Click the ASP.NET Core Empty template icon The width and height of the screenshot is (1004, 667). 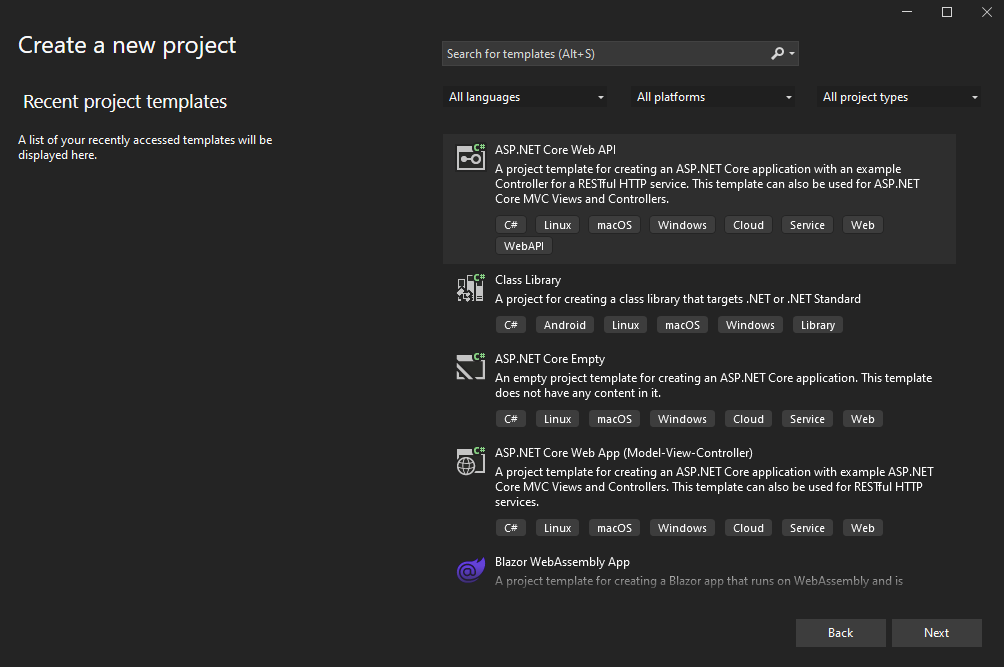[x=471, y=366]
